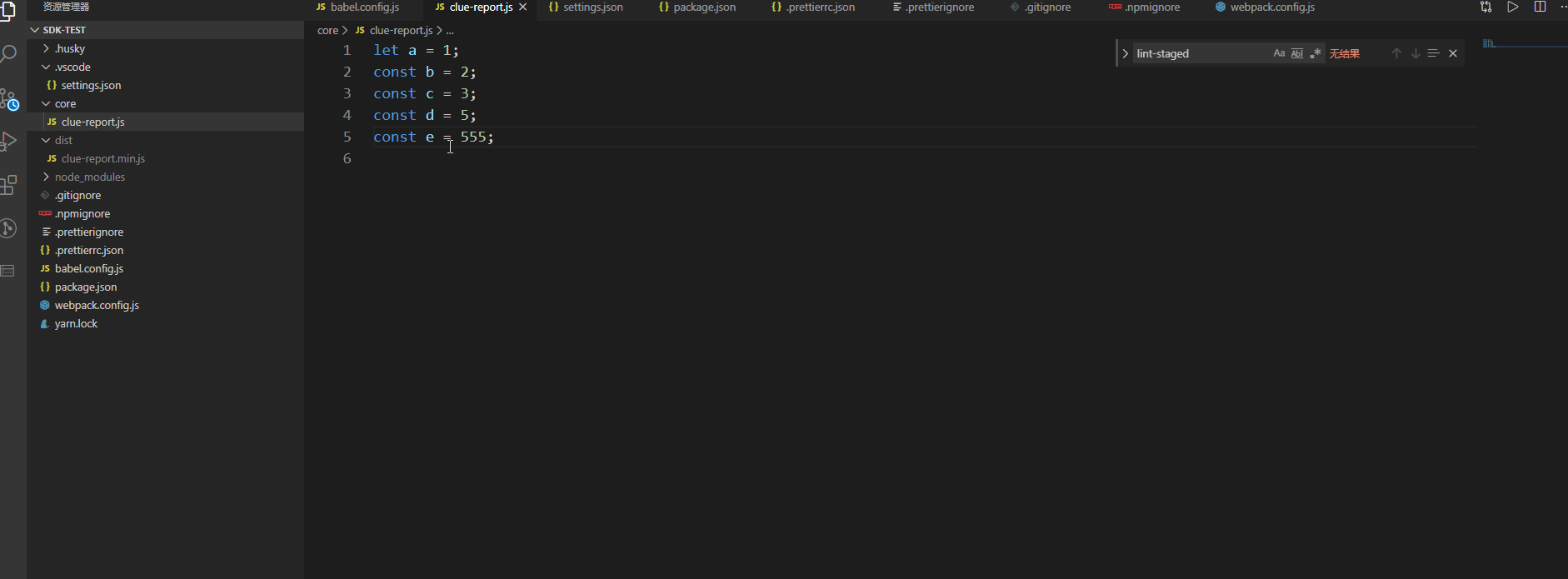Screen dimensions: 1568x579
Task: Place cursor on 'const d = 5;' line
Action: click(425, 115)
